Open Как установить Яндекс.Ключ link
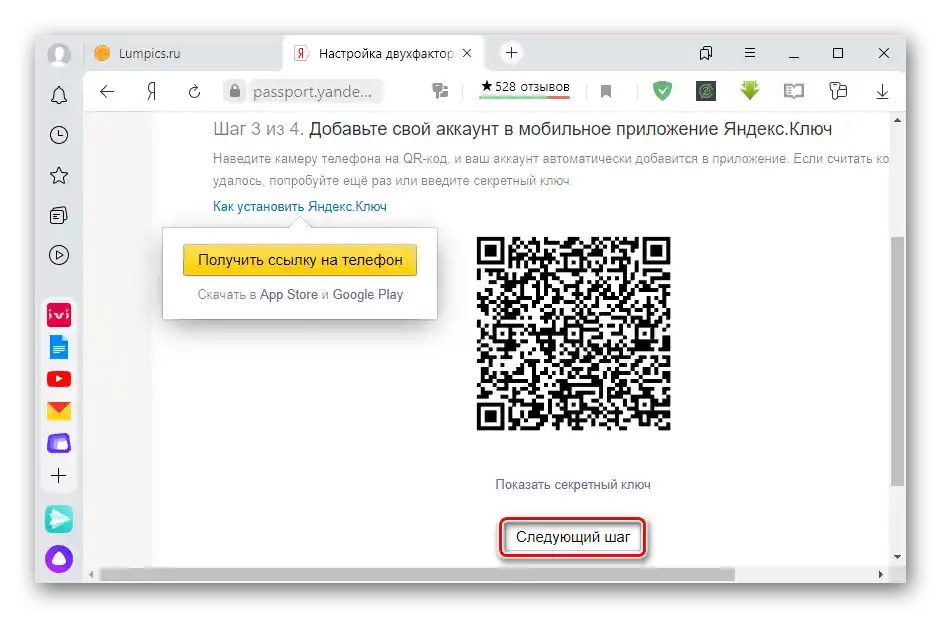Screen dimensions: 941x618 [299, 206]
